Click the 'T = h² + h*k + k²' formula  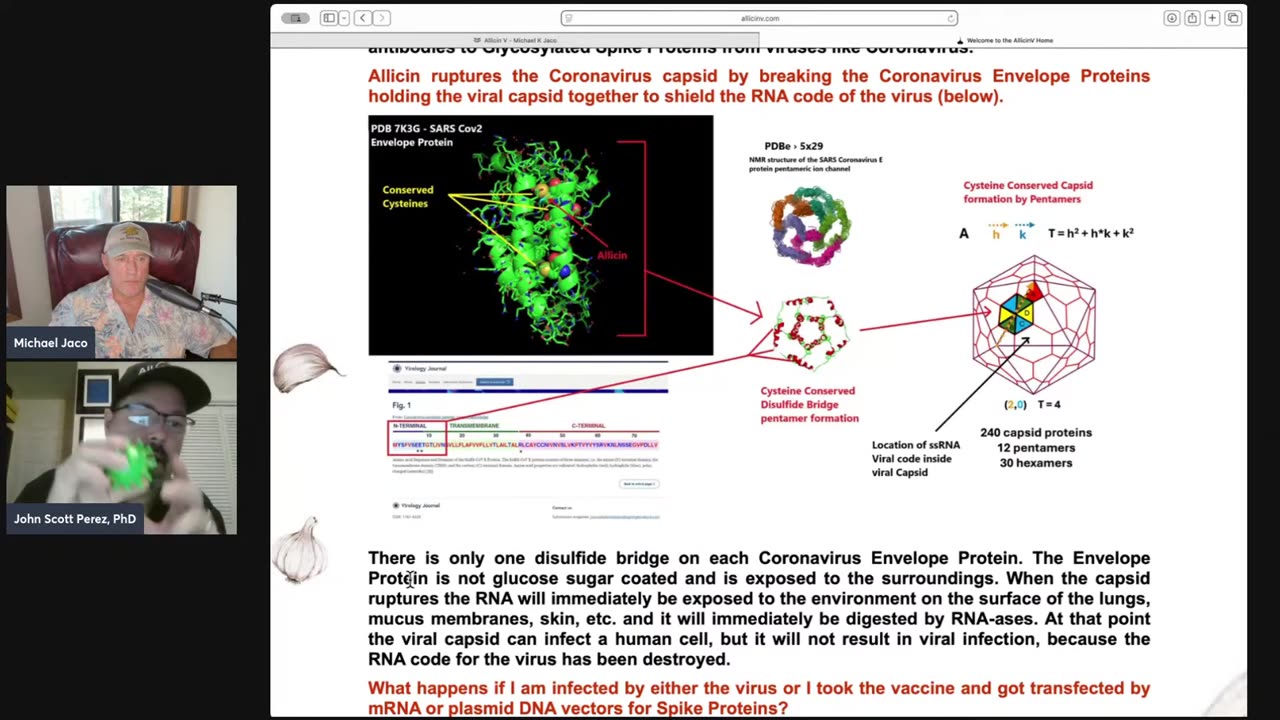point(1090,233)
